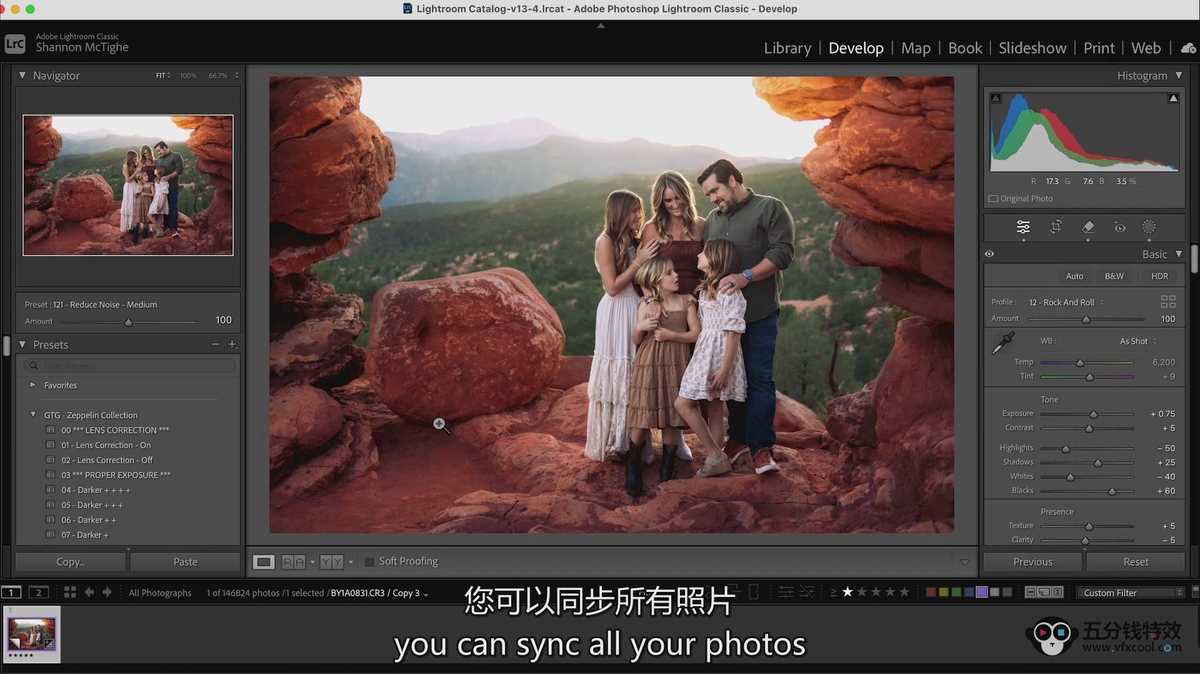Screen dimensions: 1200x674
Task: Open the Web module
Action: (1146, 47)
